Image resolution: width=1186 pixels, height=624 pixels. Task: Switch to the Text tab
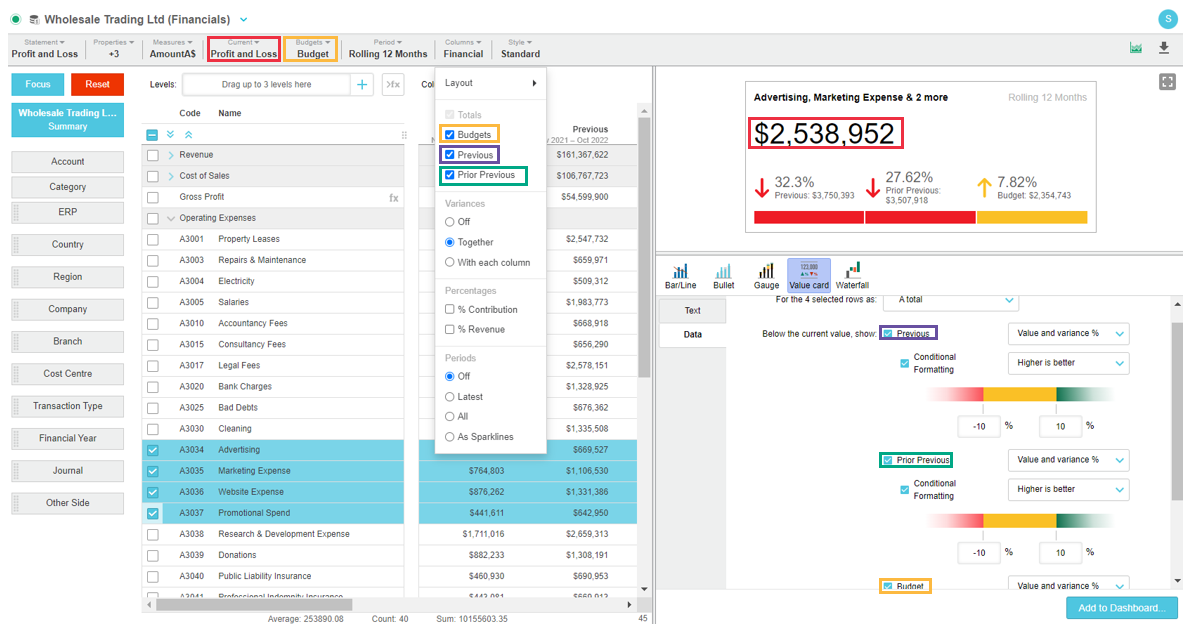692,311
